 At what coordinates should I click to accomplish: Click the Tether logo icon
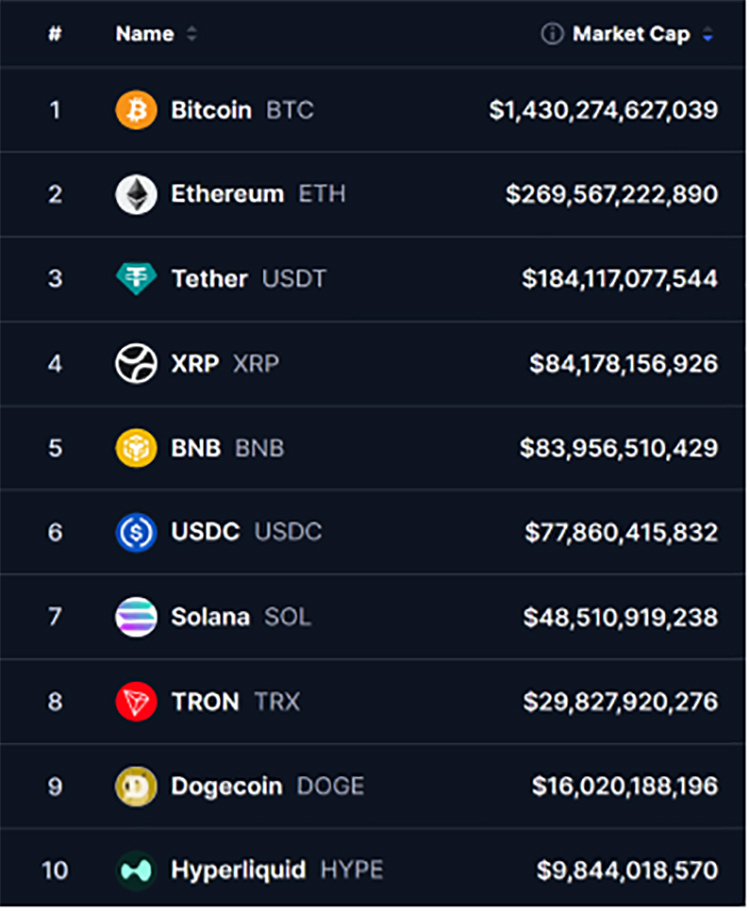(x=136, y=279)
